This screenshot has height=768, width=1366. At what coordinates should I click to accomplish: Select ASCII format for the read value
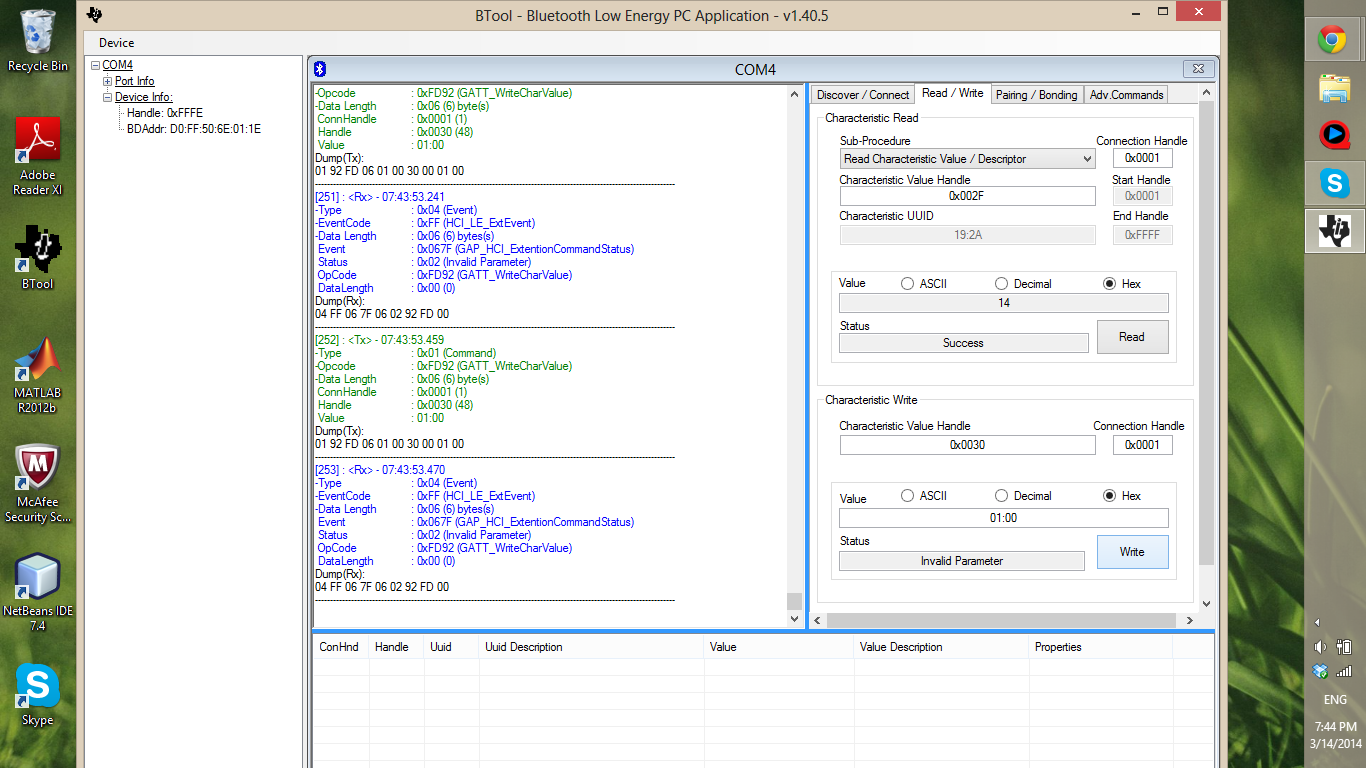point(923,284)
